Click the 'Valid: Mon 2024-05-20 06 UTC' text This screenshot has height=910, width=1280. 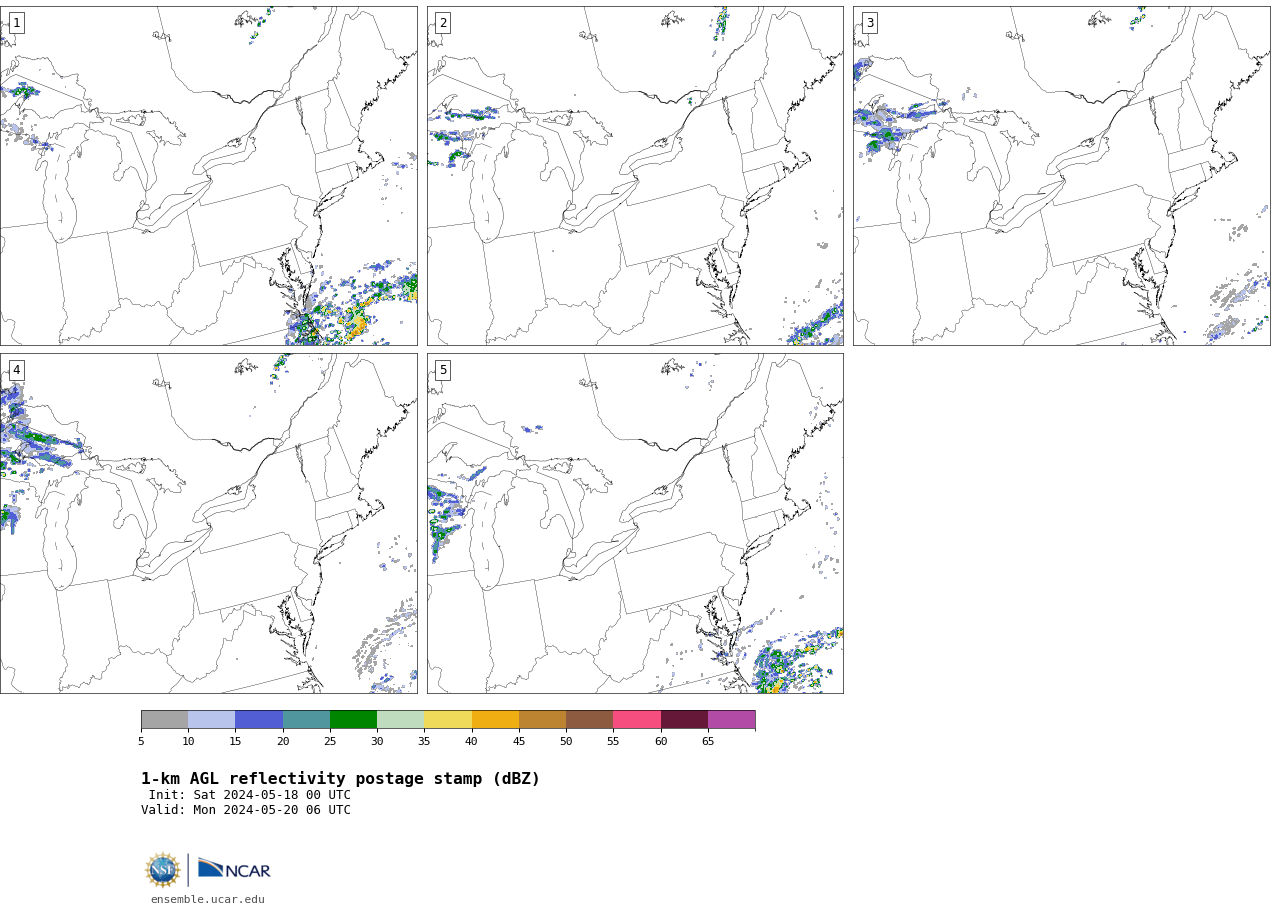246,810
